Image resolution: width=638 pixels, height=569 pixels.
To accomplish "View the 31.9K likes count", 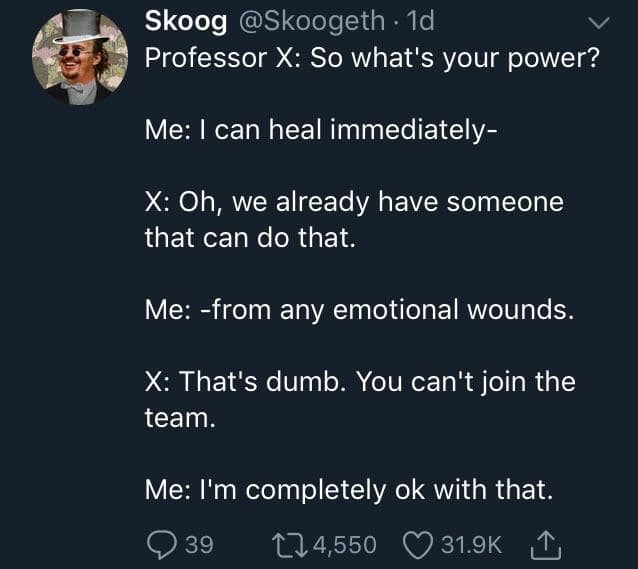I will [x=472, y=545].
